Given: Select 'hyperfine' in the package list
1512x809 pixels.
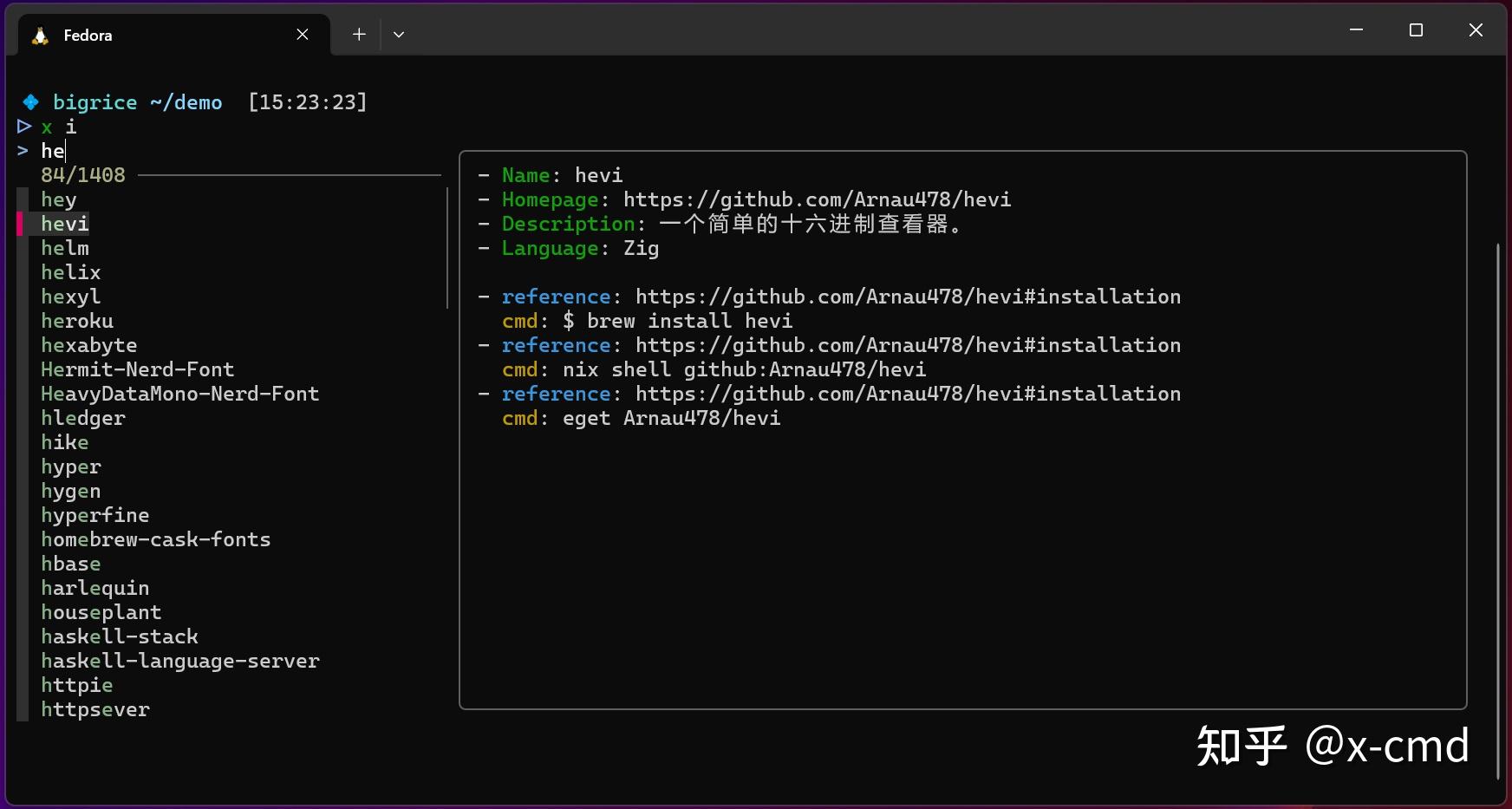Looking at the screenshot, I should [x=95, y=515].
